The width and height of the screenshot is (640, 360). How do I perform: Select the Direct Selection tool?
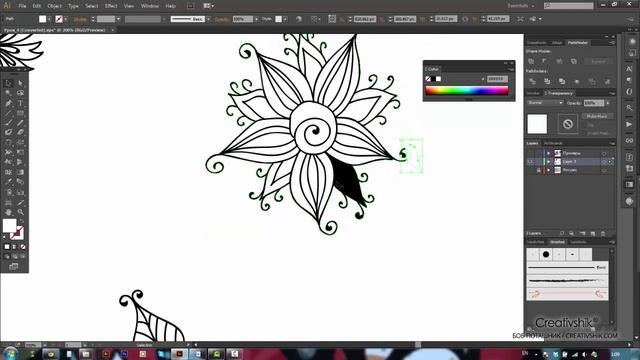[20, 83]
